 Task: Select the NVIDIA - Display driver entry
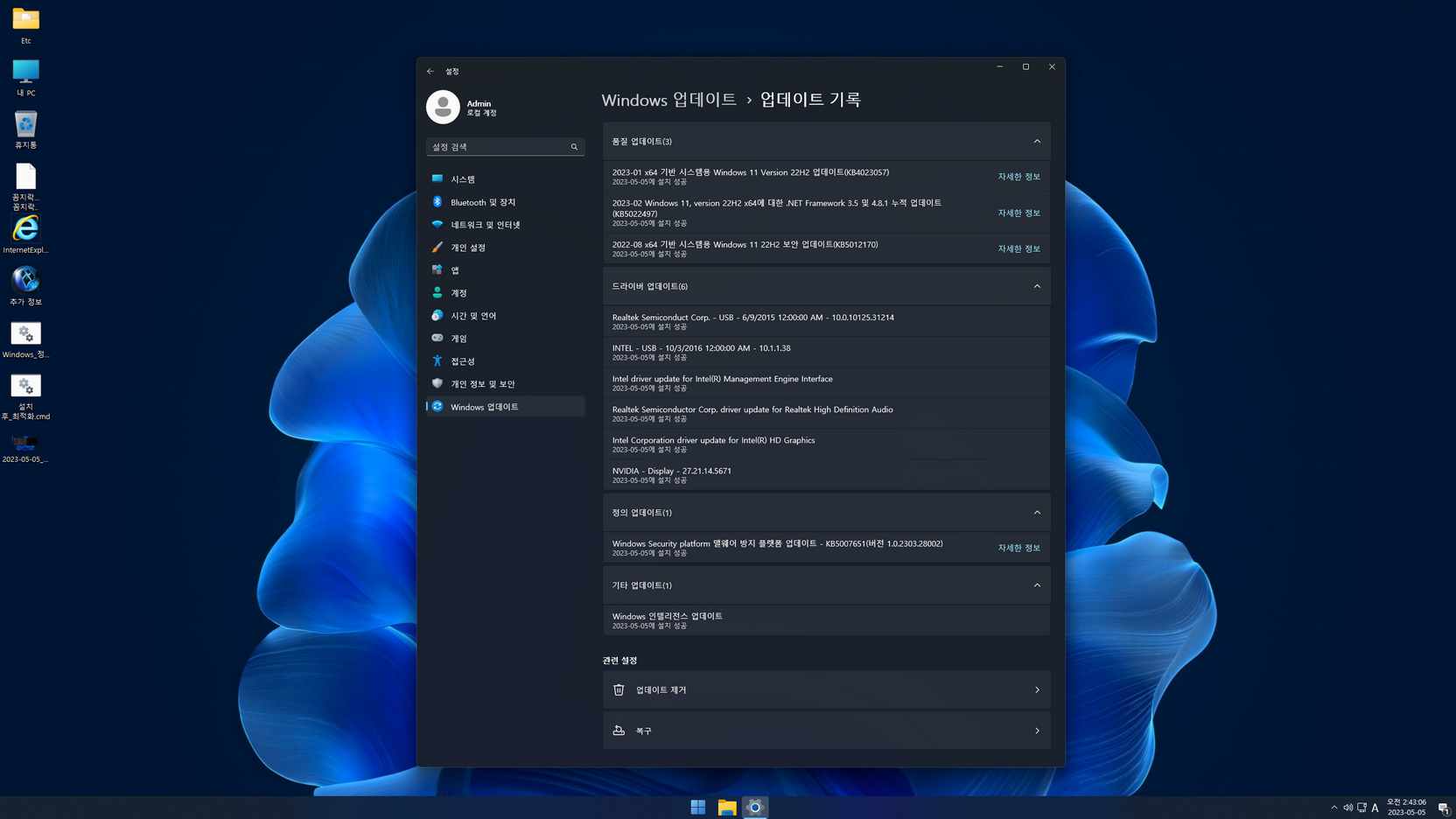click(826, 474)
